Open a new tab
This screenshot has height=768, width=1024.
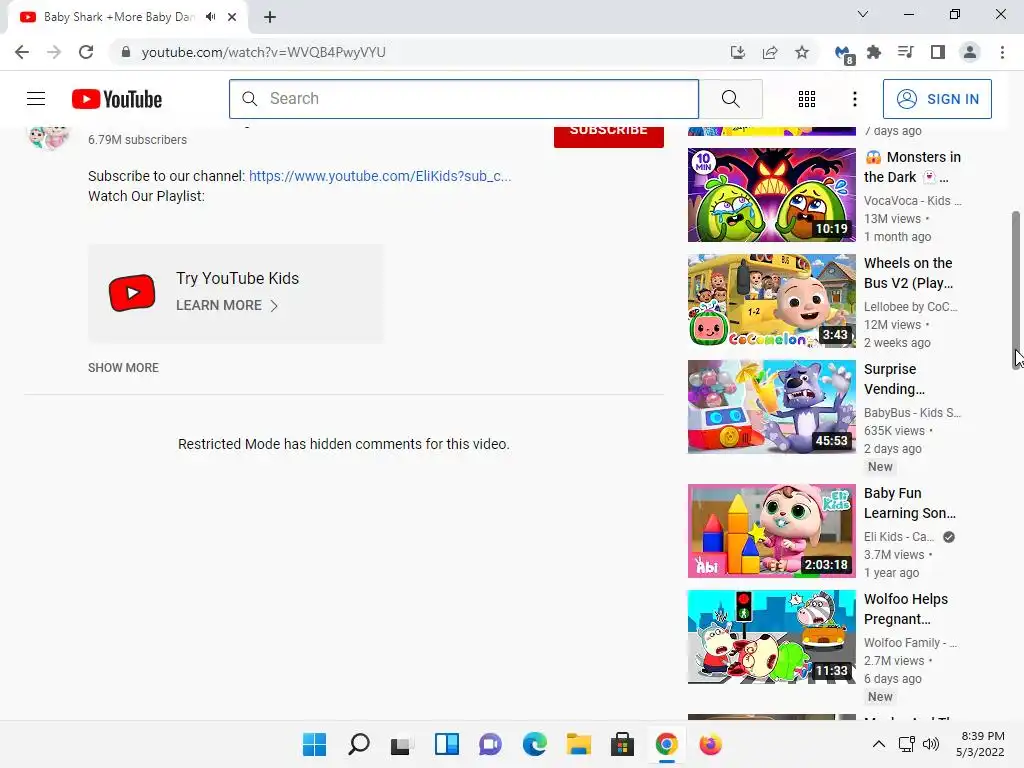click(270, 17)
